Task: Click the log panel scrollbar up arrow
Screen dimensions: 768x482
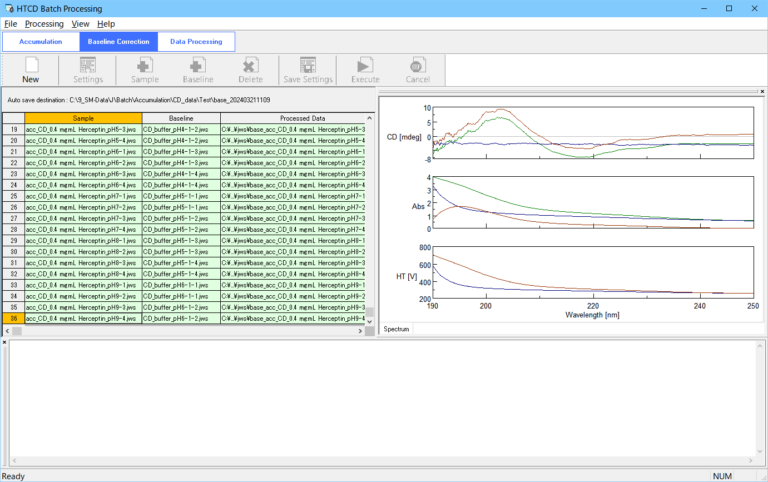Action: pos(760,346)
